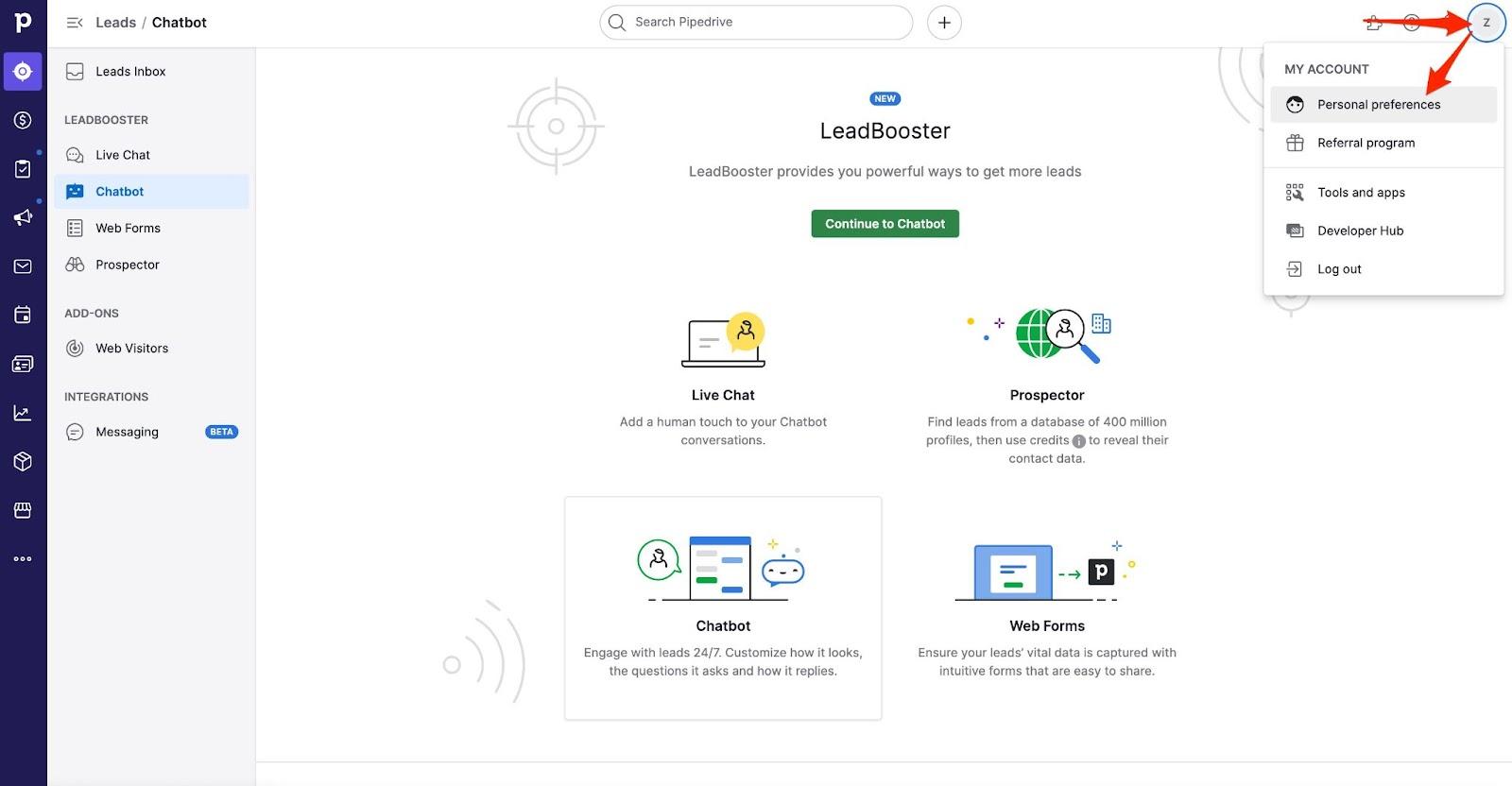Open Contacts card icon in navigation rail
The width and height of the screenshot is (1512, 786).
(23, 364)
